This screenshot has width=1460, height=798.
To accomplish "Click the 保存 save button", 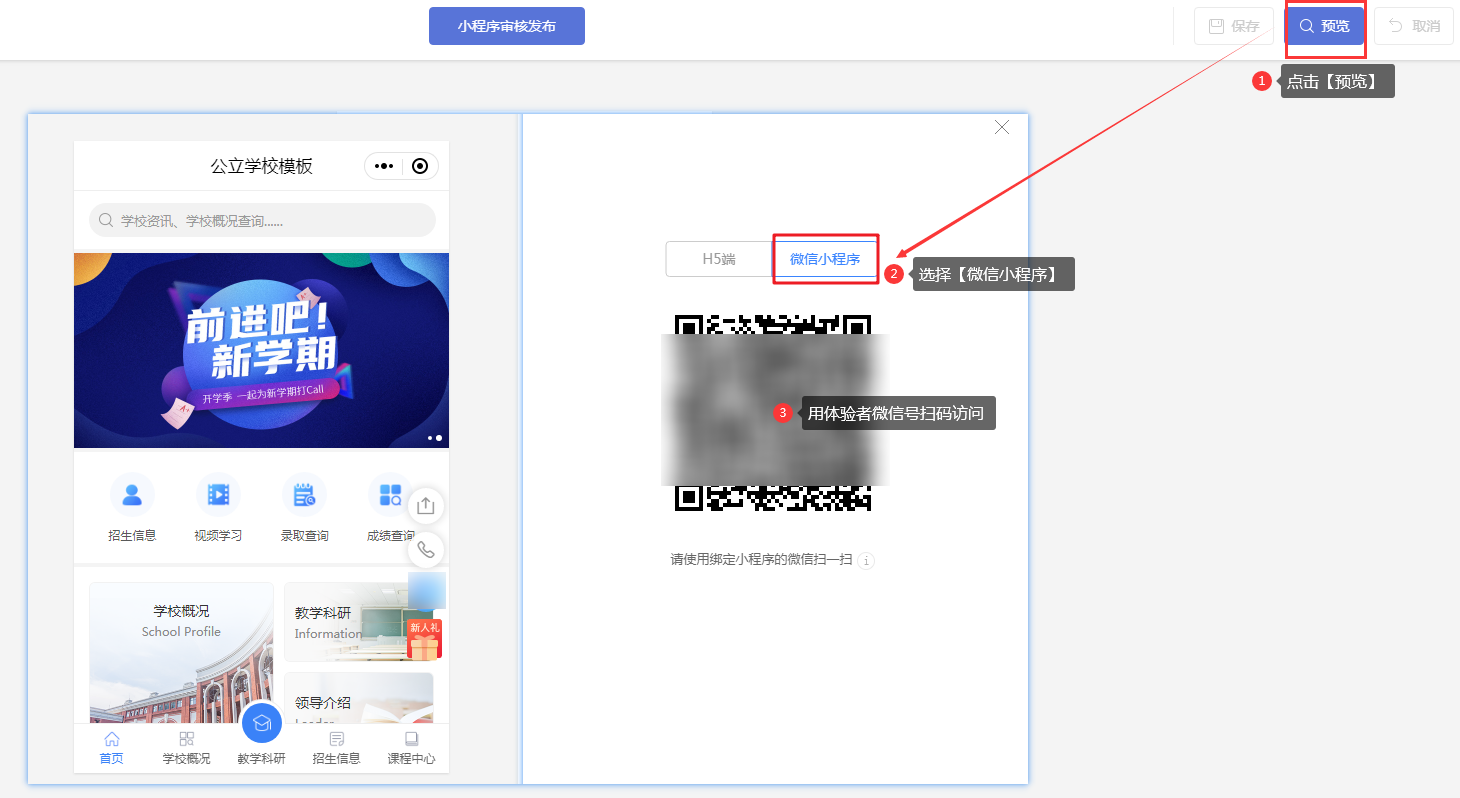I will click(1233, 26).
